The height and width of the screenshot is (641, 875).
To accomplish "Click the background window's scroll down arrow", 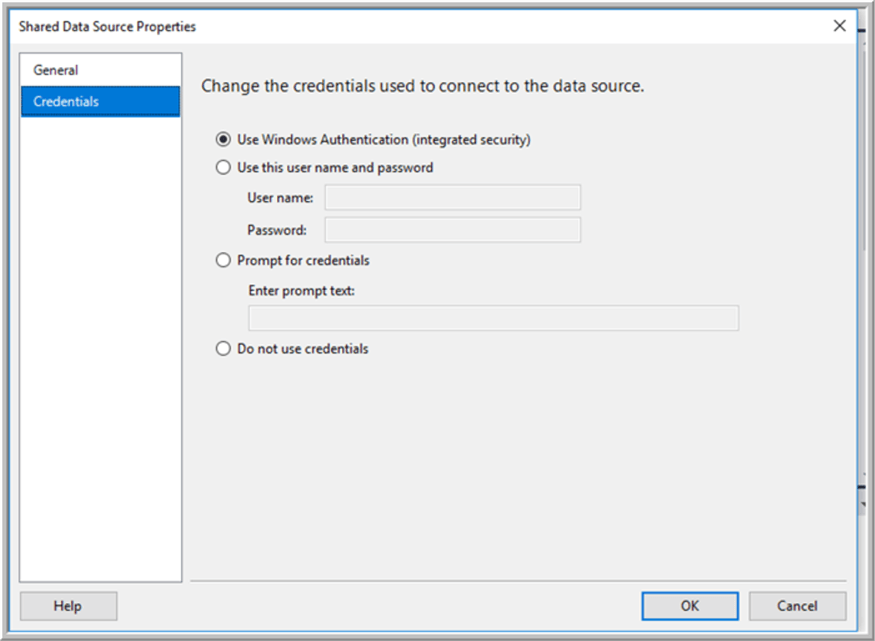I will [863, 504].
